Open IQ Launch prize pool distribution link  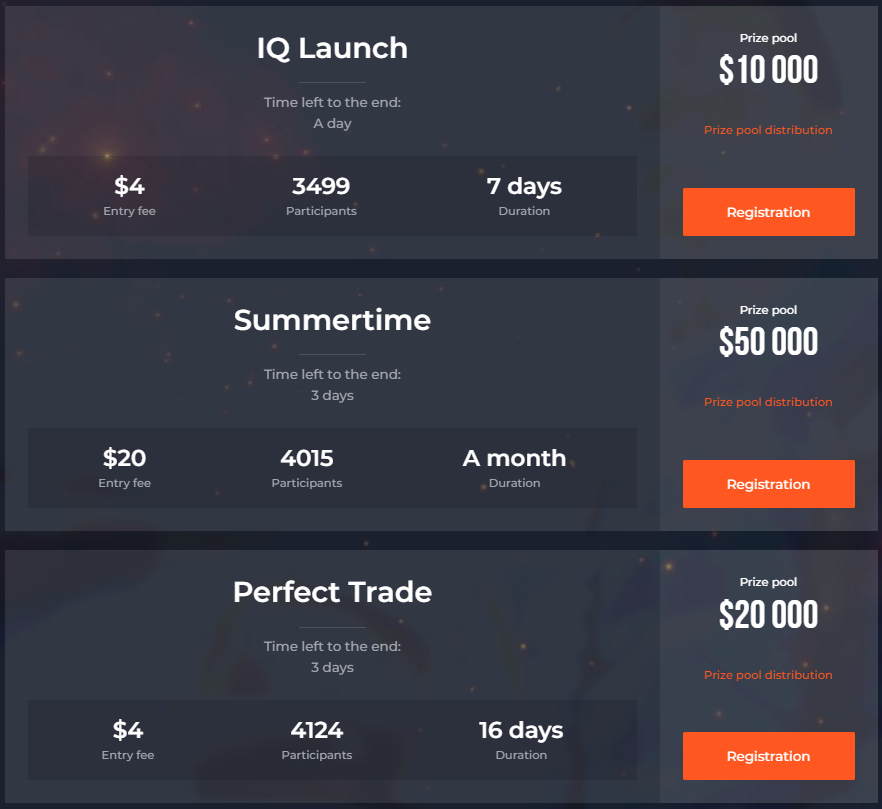(768, 130)
